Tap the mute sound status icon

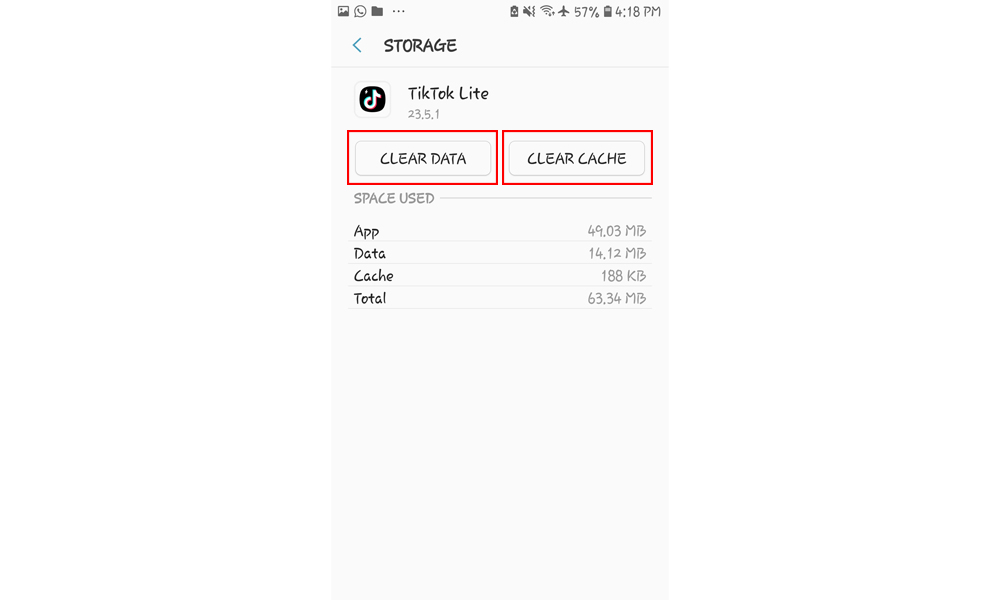point(528,11)
